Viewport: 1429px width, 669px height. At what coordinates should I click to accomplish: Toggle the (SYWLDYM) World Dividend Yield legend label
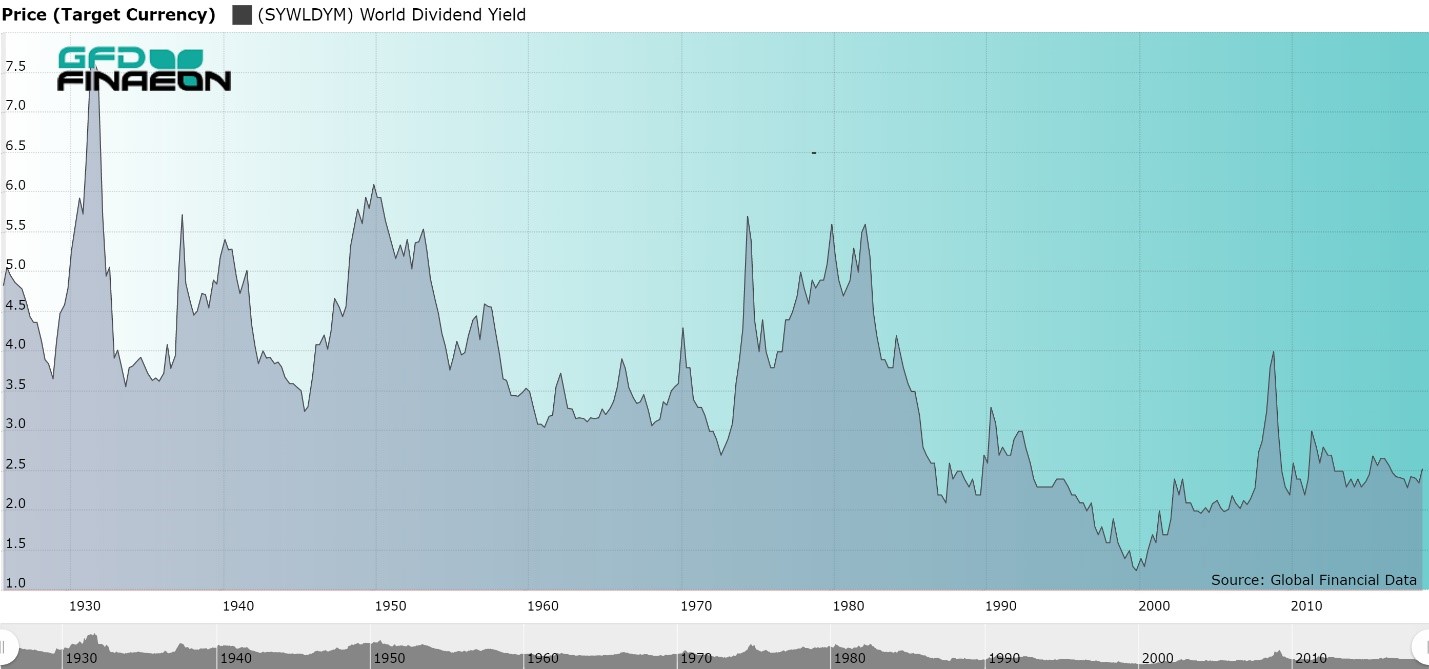[x=391, y=15]
